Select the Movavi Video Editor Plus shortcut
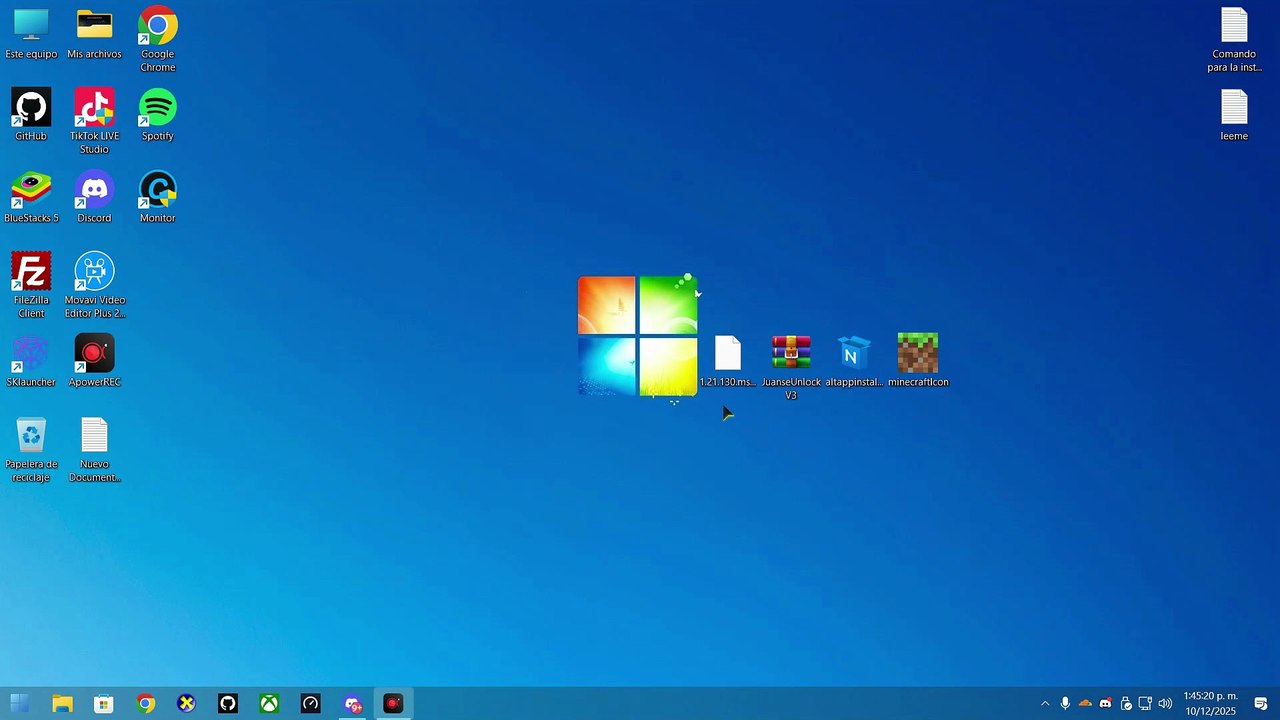The height and width of the screenshot is (720, 1280). [94, 286]
